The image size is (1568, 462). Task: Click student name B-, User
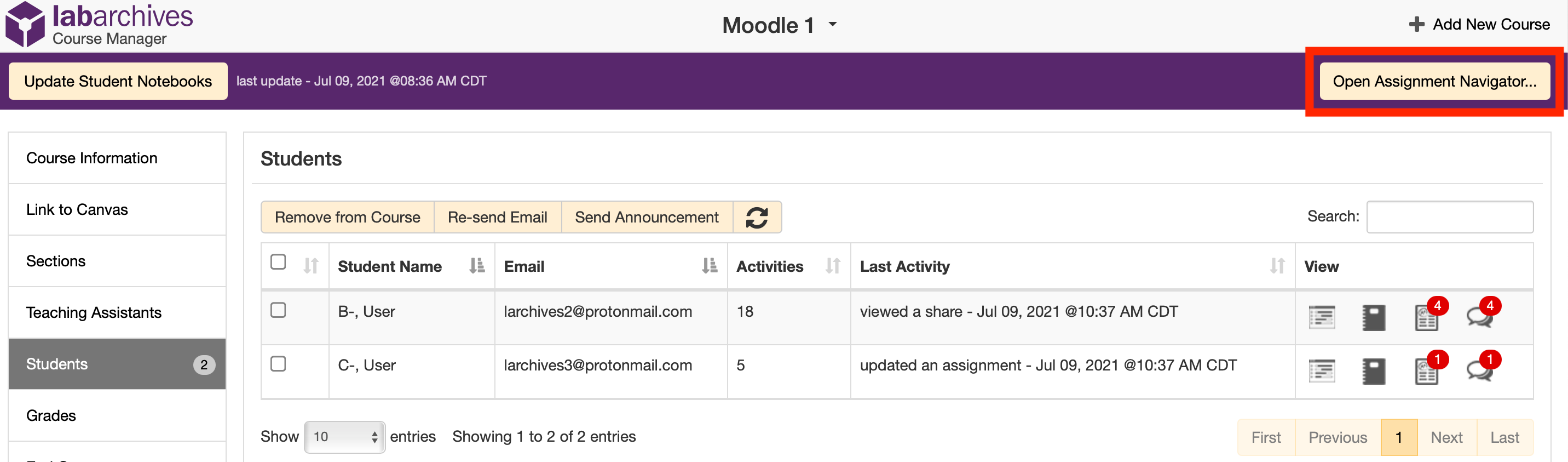click(366, 312)
